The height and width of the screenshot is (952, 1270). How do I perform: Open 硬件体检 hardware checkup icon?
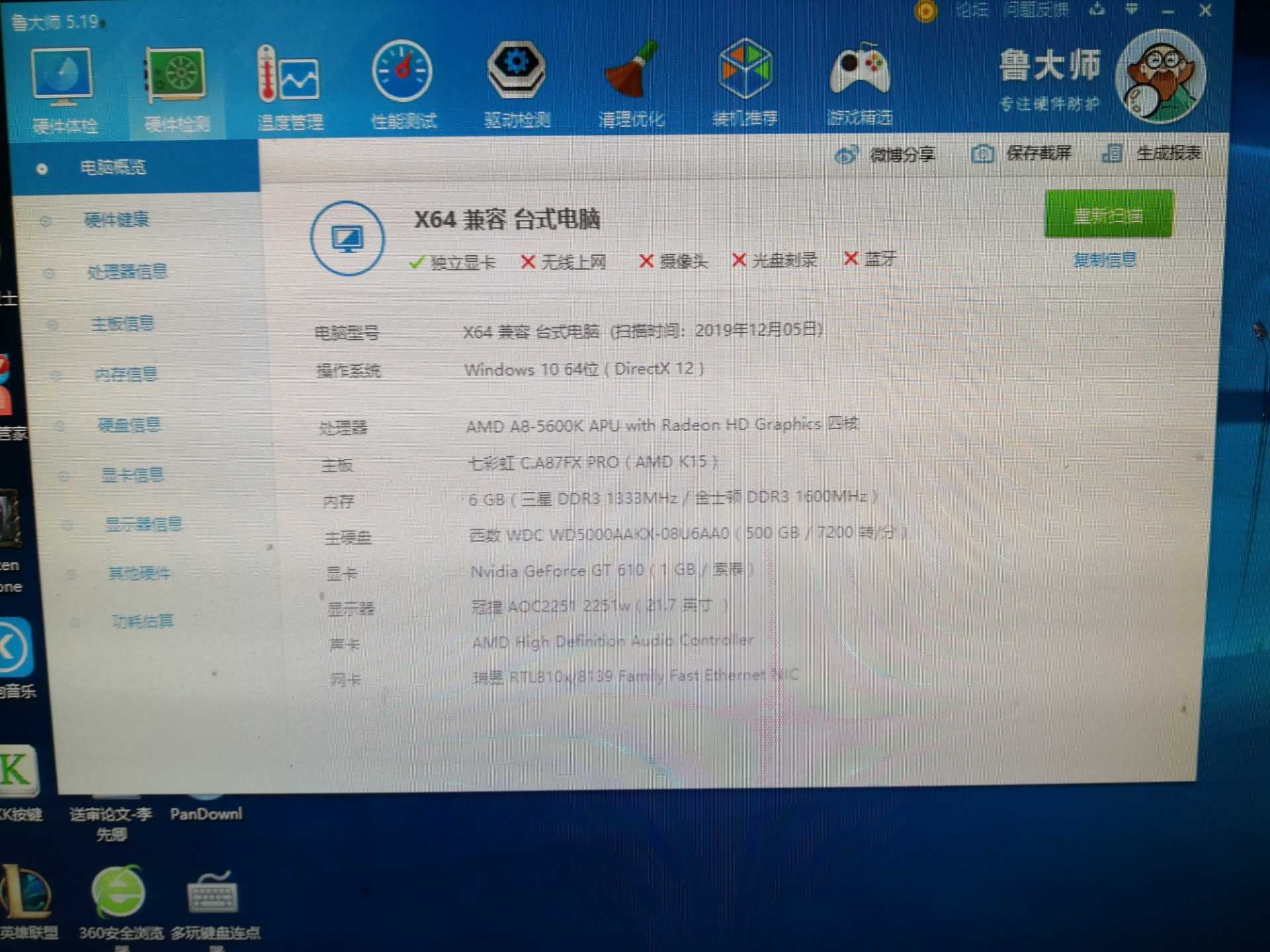(x=62, y=89)
